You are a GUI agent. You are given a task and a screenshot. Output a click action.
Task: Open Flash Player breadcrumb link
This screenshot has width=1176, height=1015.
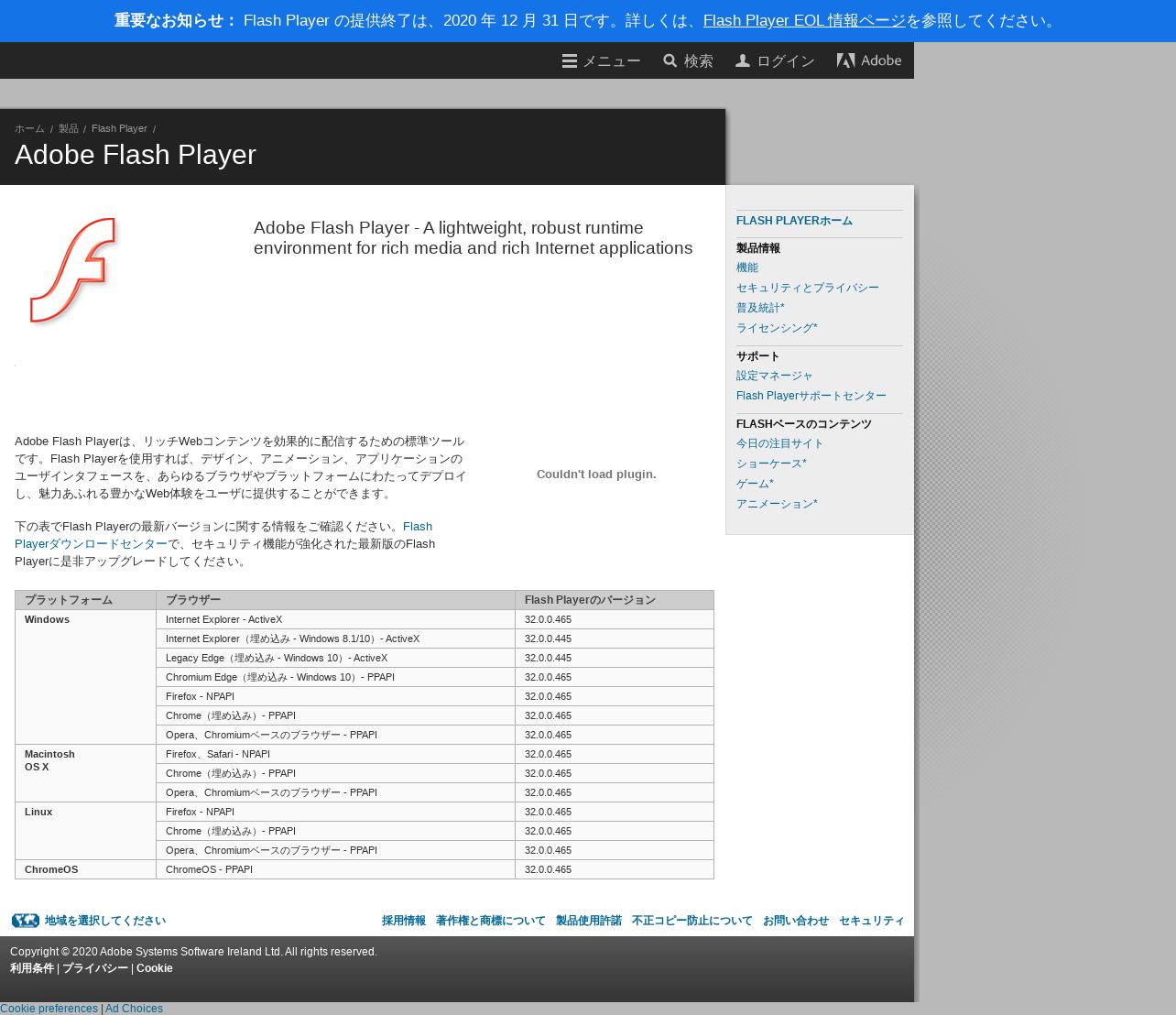point(119,129)
